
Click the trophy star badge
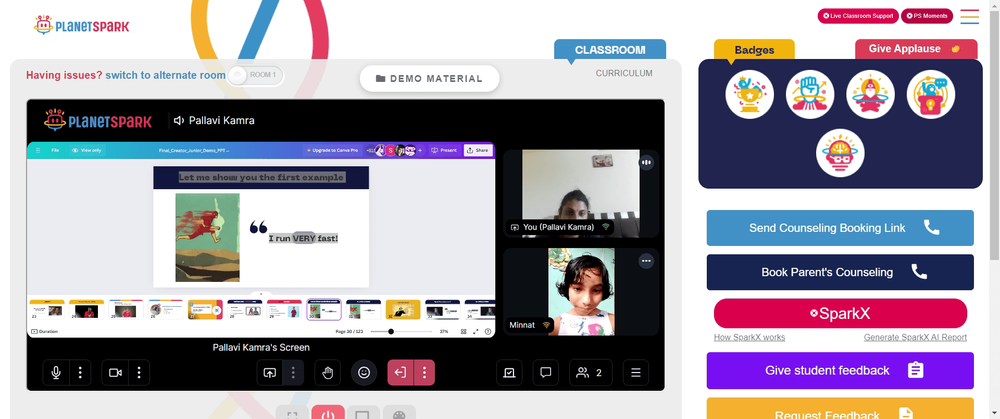point(749,94)
